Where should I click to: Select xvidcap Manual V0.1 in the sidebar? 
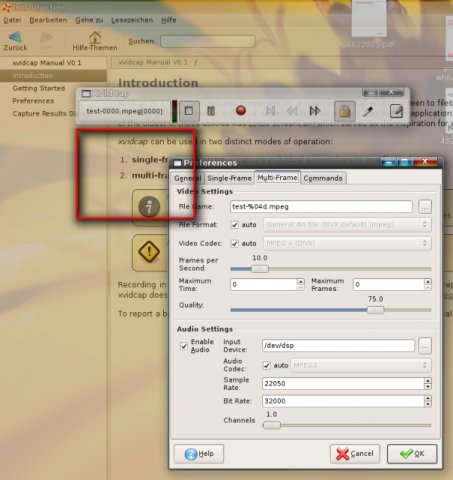pos(47,63)
